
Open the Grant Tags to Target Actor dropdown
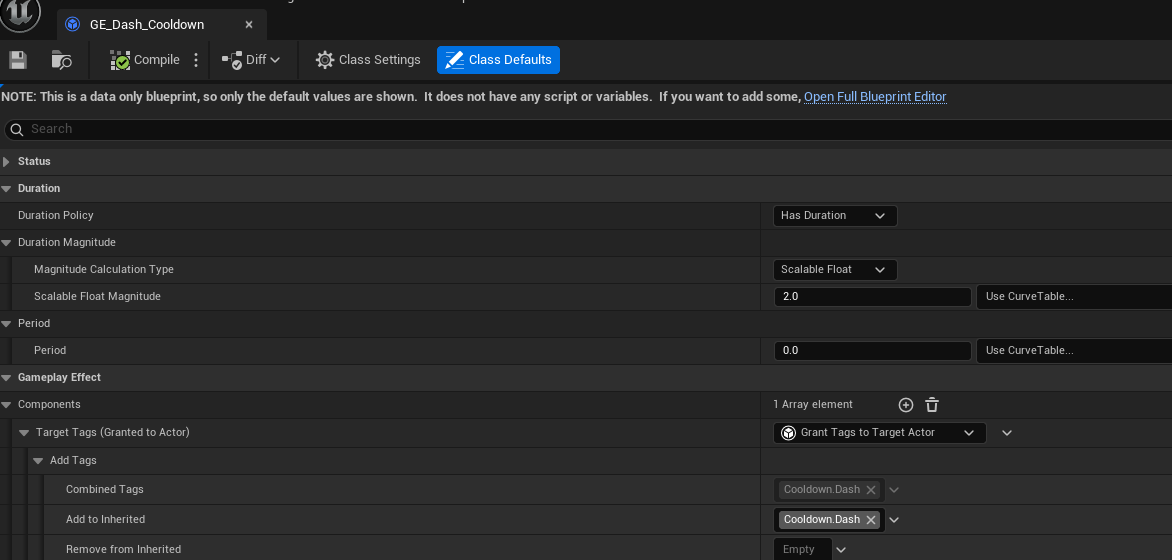tap(880, 433)
